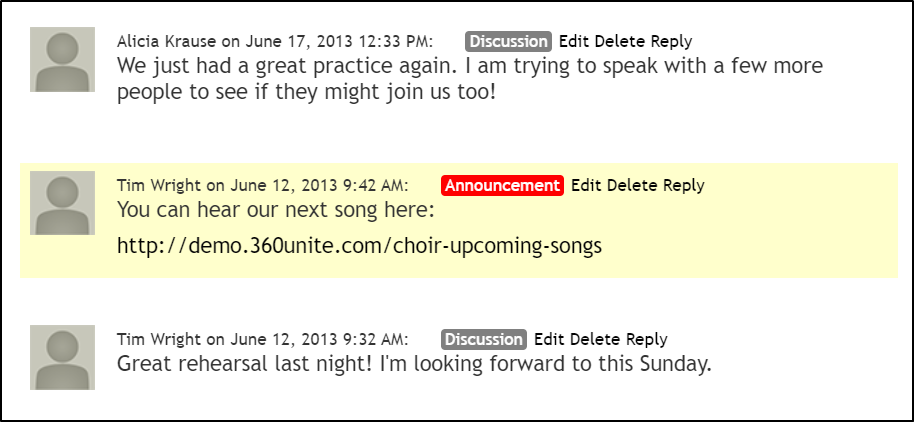Reply to the 'Great rehearsal' post
914x422 pixels.
point(646,339)
